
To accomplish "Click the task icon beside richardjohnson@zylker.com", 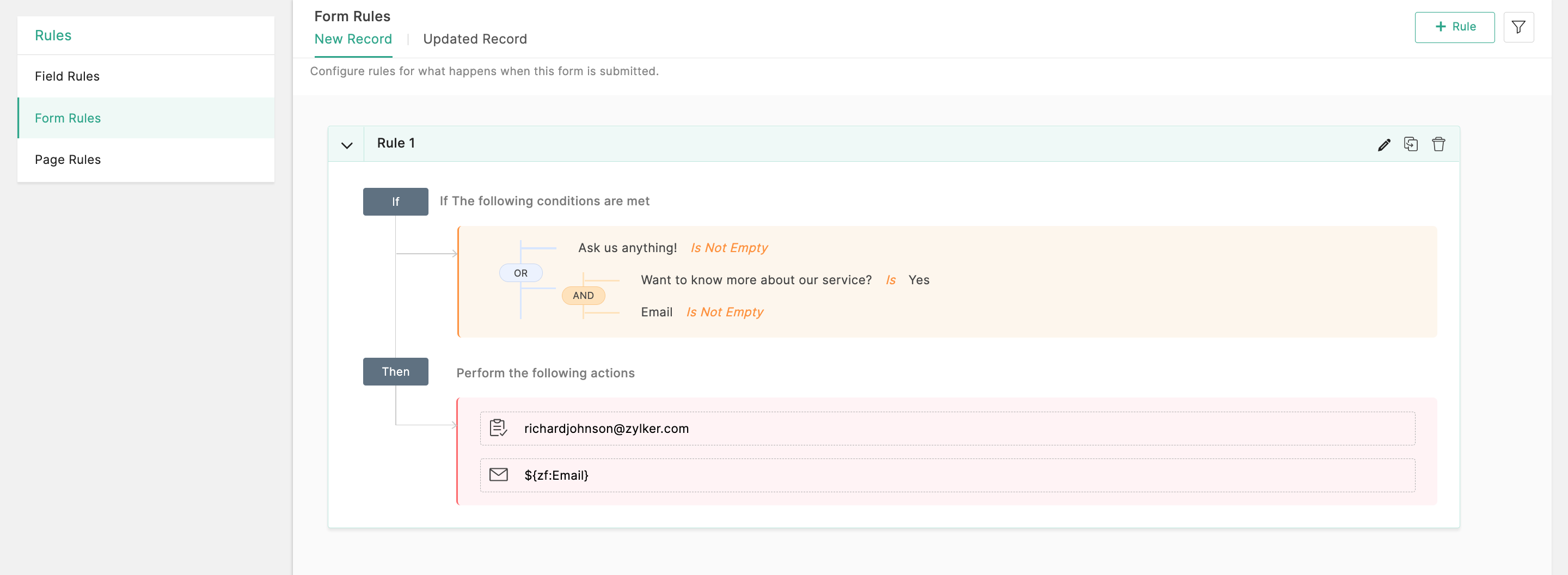I will pos(499,428).
